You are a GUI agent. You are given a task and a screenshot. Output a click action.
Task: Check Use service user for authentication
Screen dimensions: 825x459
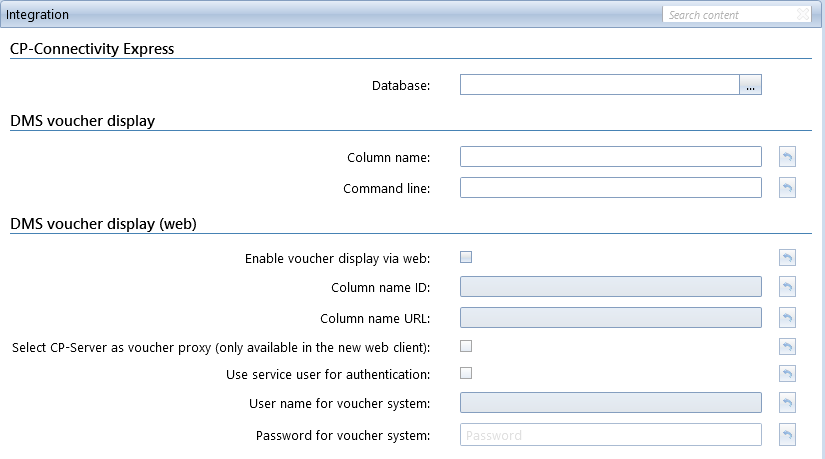pos(466,373)
